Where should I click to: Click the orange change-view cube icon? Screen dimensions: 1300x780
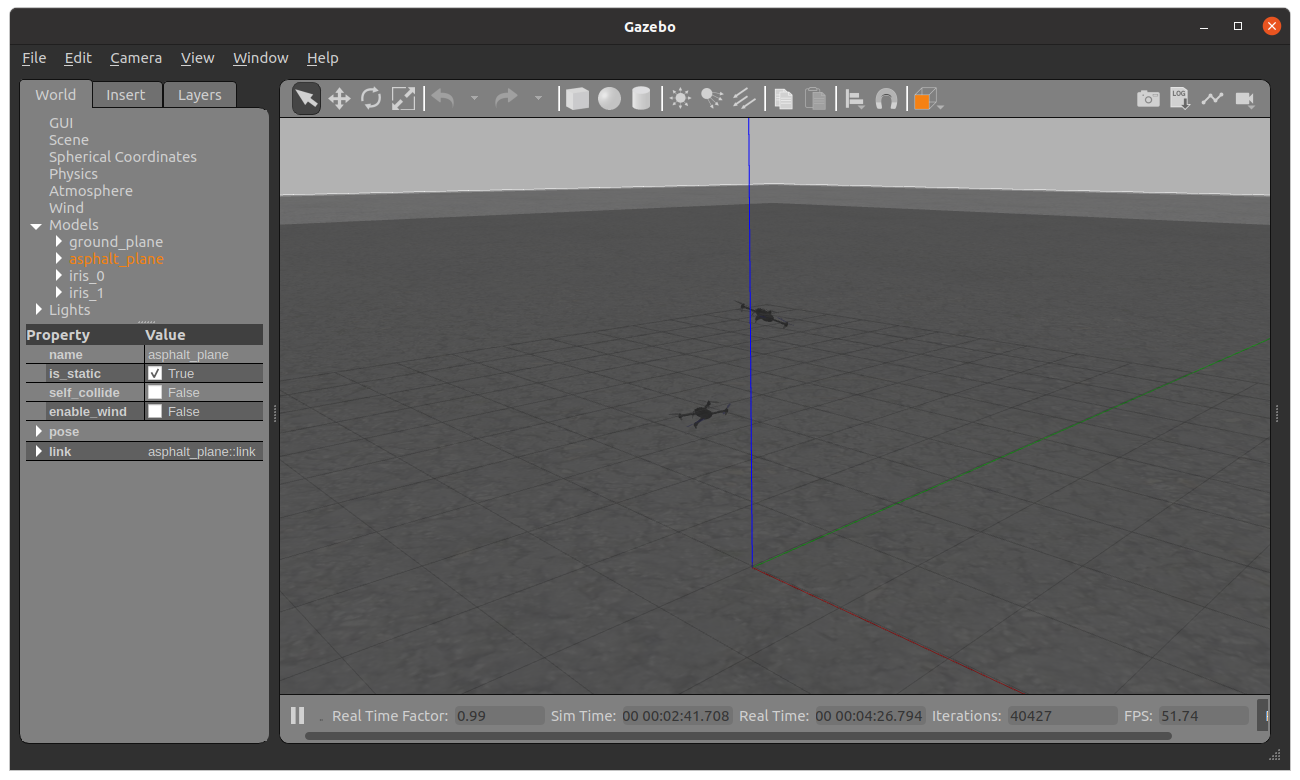(928, 99)
